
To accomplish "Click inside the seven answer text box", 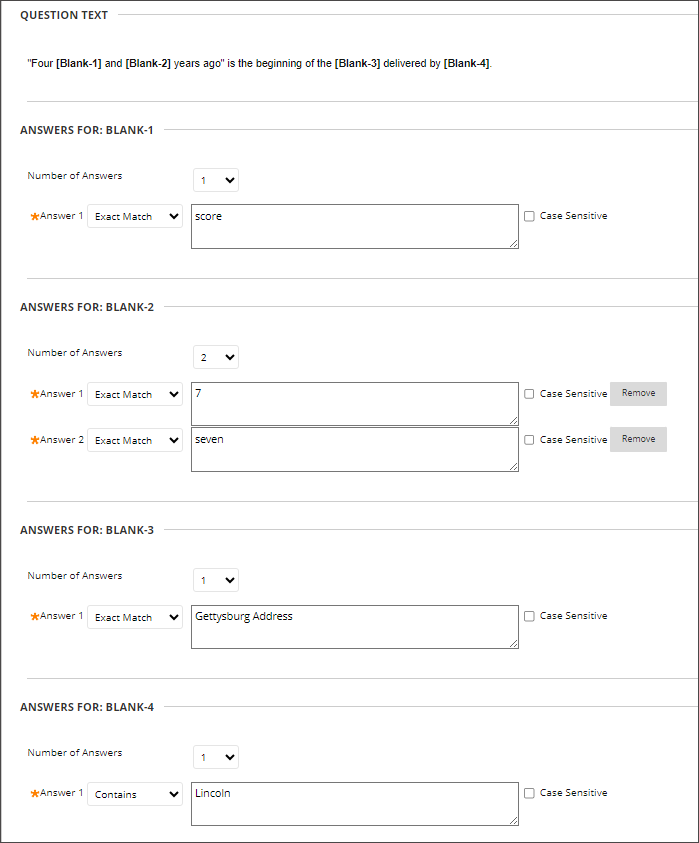I will click(x=354, y=450).
